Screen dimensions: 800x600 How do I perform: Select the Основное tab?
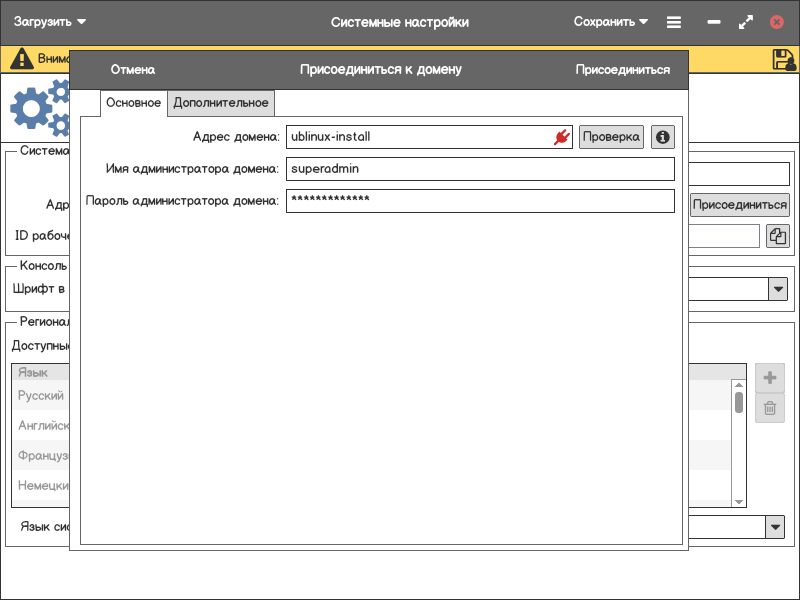(133, 103)
